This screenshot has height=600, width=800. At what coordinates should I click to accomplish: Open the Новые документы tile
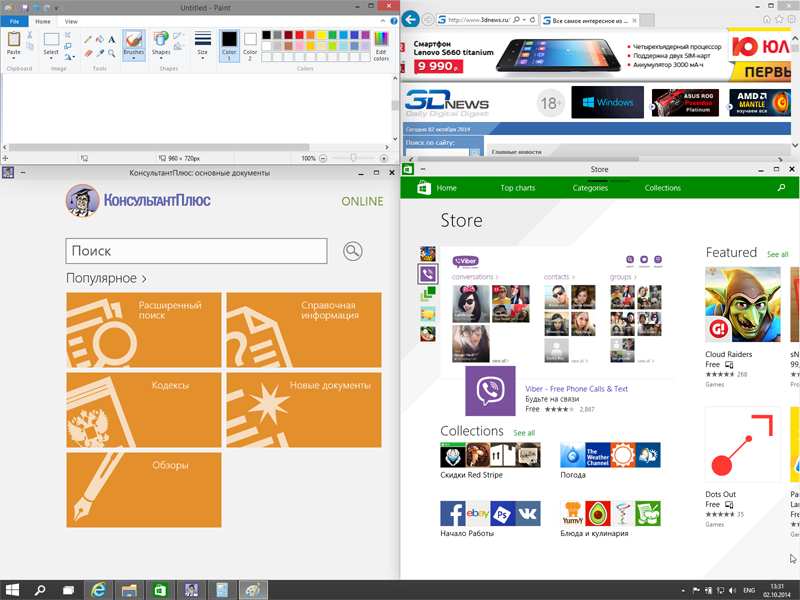(304, 410)
